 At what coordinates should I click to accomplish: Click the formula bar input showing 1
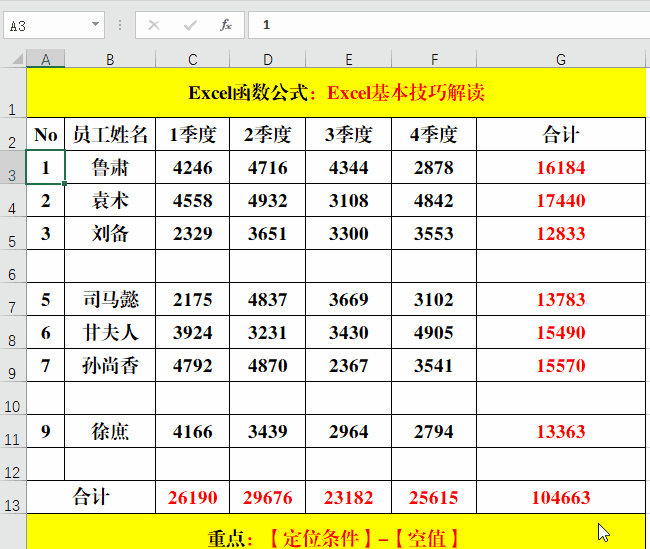(440, 25)
